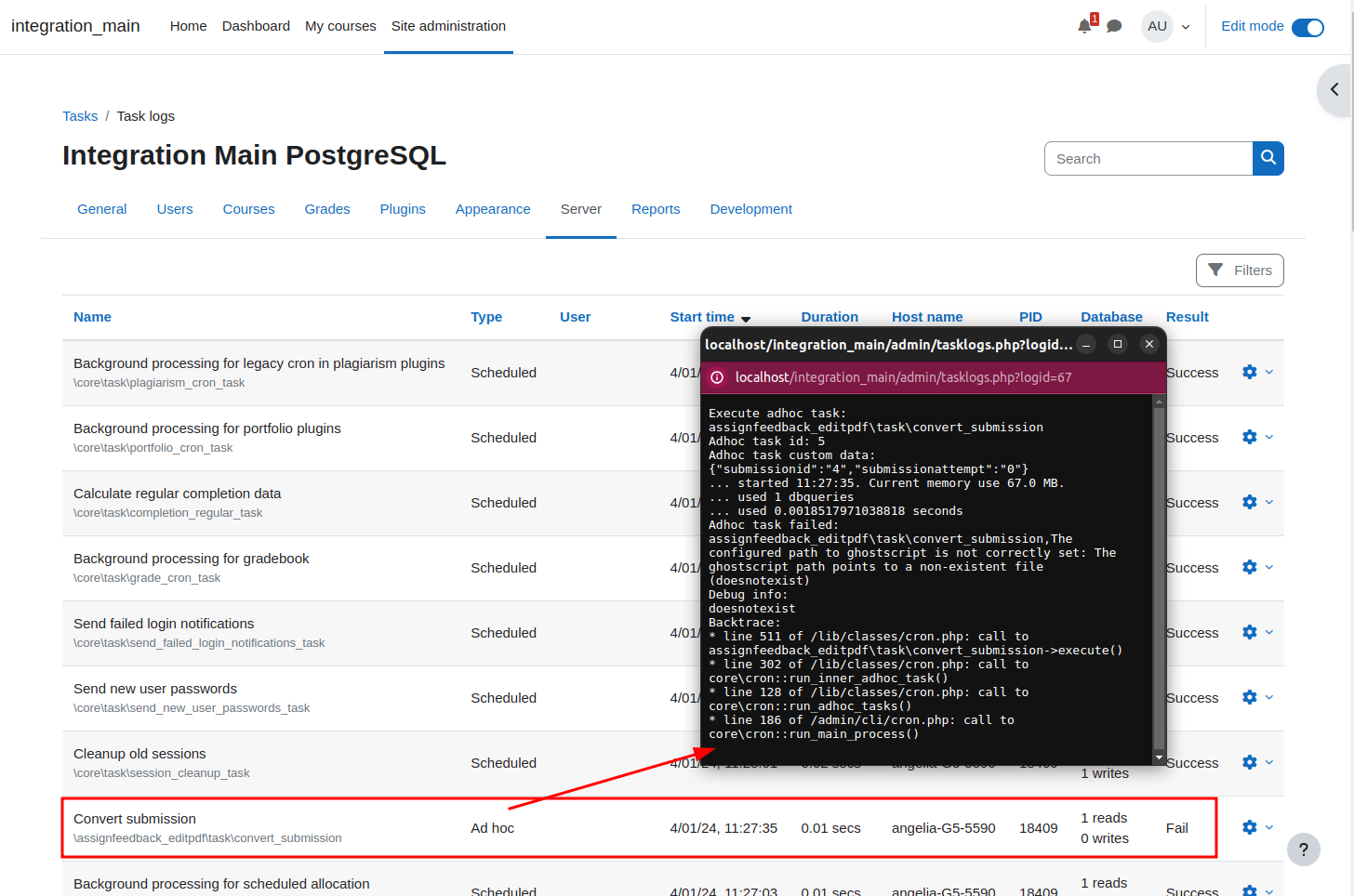1354x896 pixels.
Task: Open the Users admin tab
Action: pyautogui.click(x=175, y=209)
